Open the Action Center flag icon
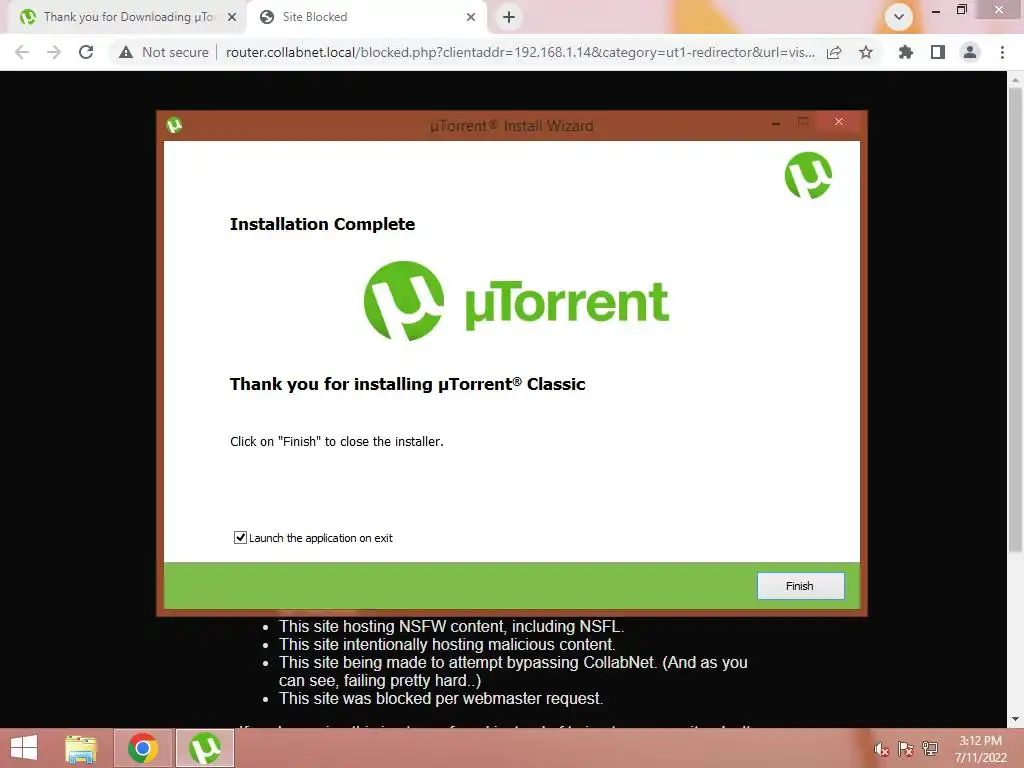Image resolution: width=1024 pixels, height=768 pixels. pos(905,749)
